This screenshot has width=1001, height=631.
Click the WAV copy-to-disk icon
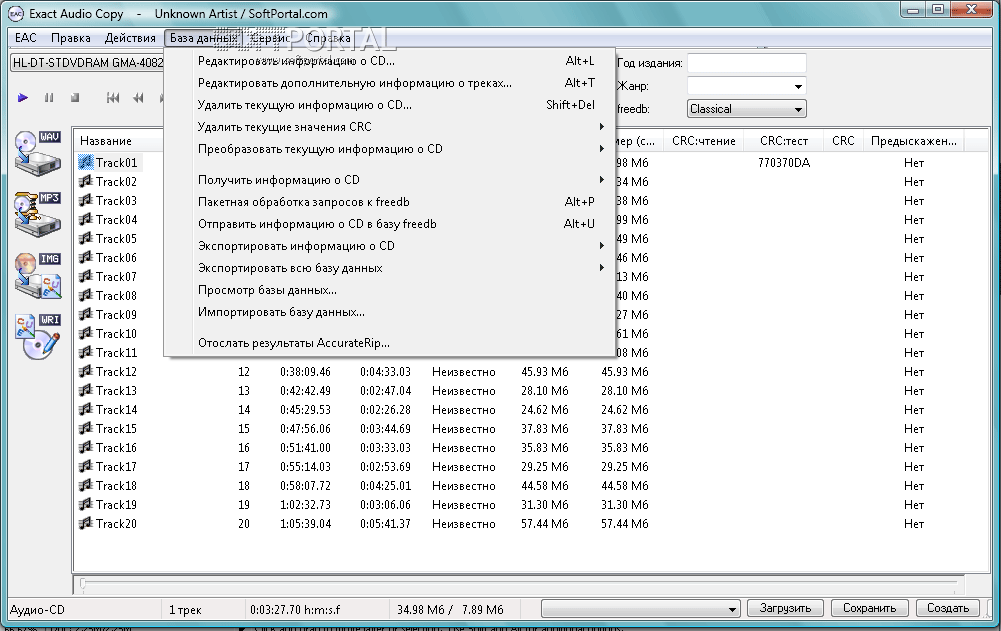37,153
